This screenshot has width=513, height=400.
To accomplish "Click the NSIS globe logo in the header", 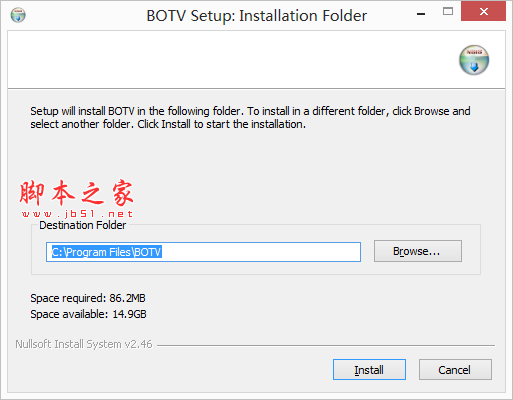I will [474, 60].
